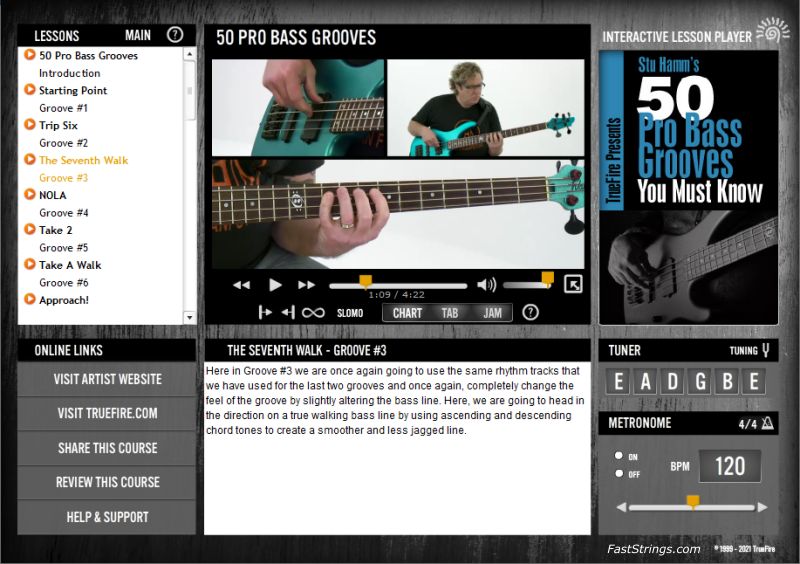This screenshot has height=564, width=800.
Task: Click the course cover artwork thumbnail
Action: (x=688, y=187)
